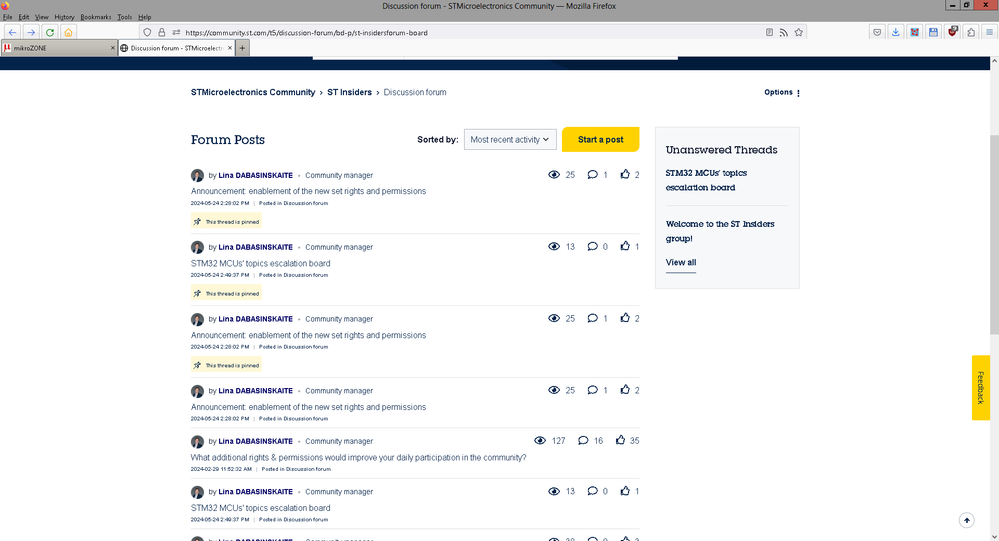Image resolution: width=999 pixels, height=541 pixels.
Task: Click author Lina DABASINSKAITE on the 127-views post
Action: pos(255,441)
